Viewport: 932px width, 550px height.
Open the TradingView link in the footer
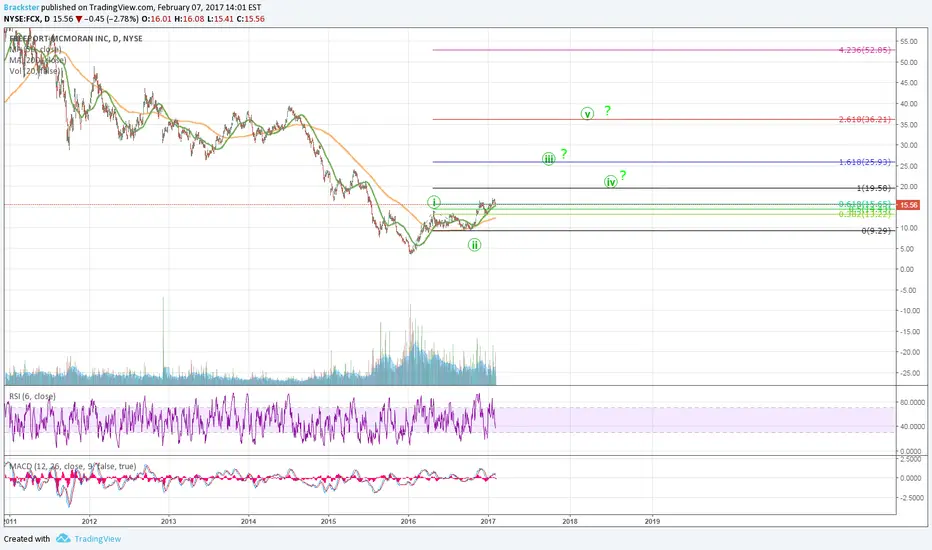pos(97,539)
